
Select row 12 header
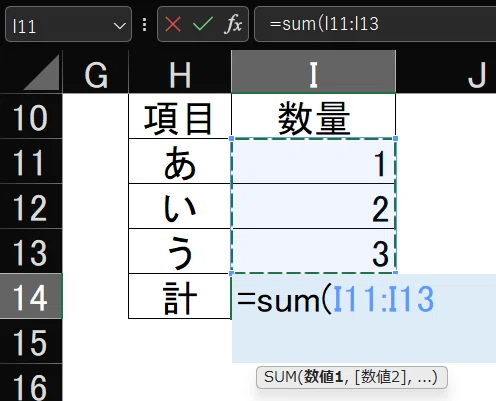coord(31,206)
